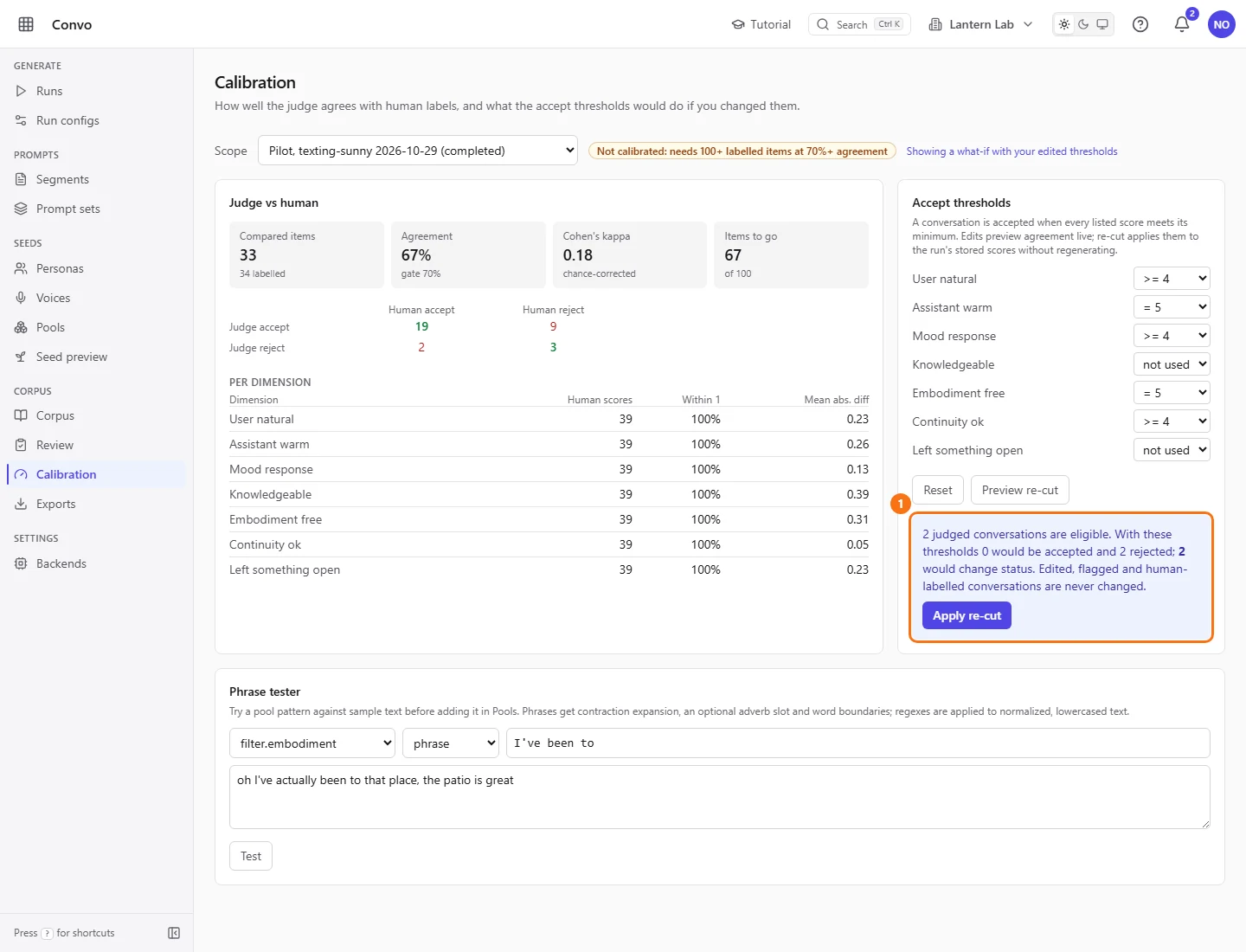Open the filter.embodiment pool dropdown
The image size is (1246, 952).
click(312, 743)
